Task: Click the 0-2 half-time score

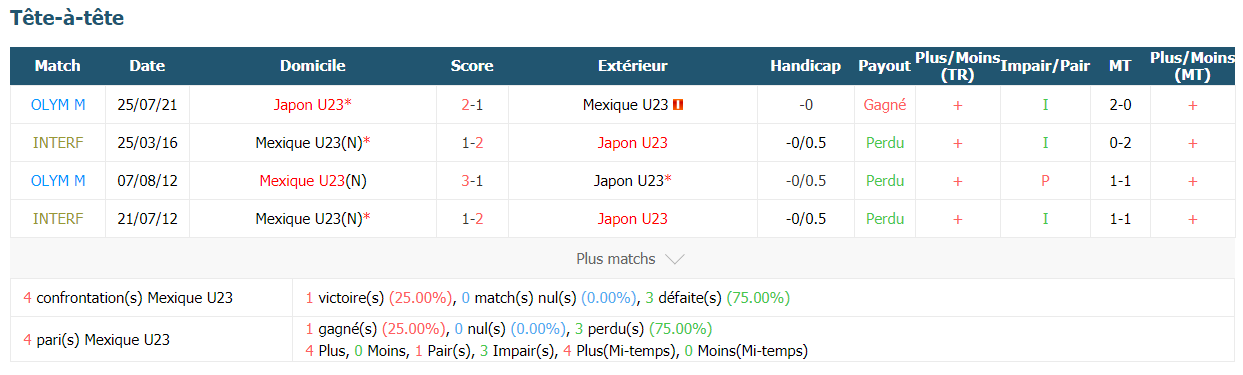Action: click(x=1120, y=143)
